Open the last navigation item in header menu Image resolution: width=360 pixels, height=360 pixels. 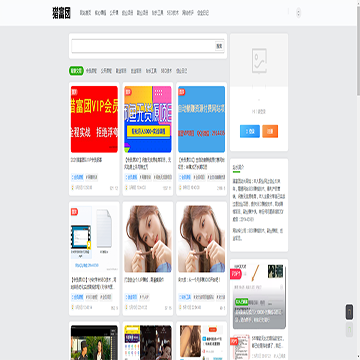coord(203,13)
